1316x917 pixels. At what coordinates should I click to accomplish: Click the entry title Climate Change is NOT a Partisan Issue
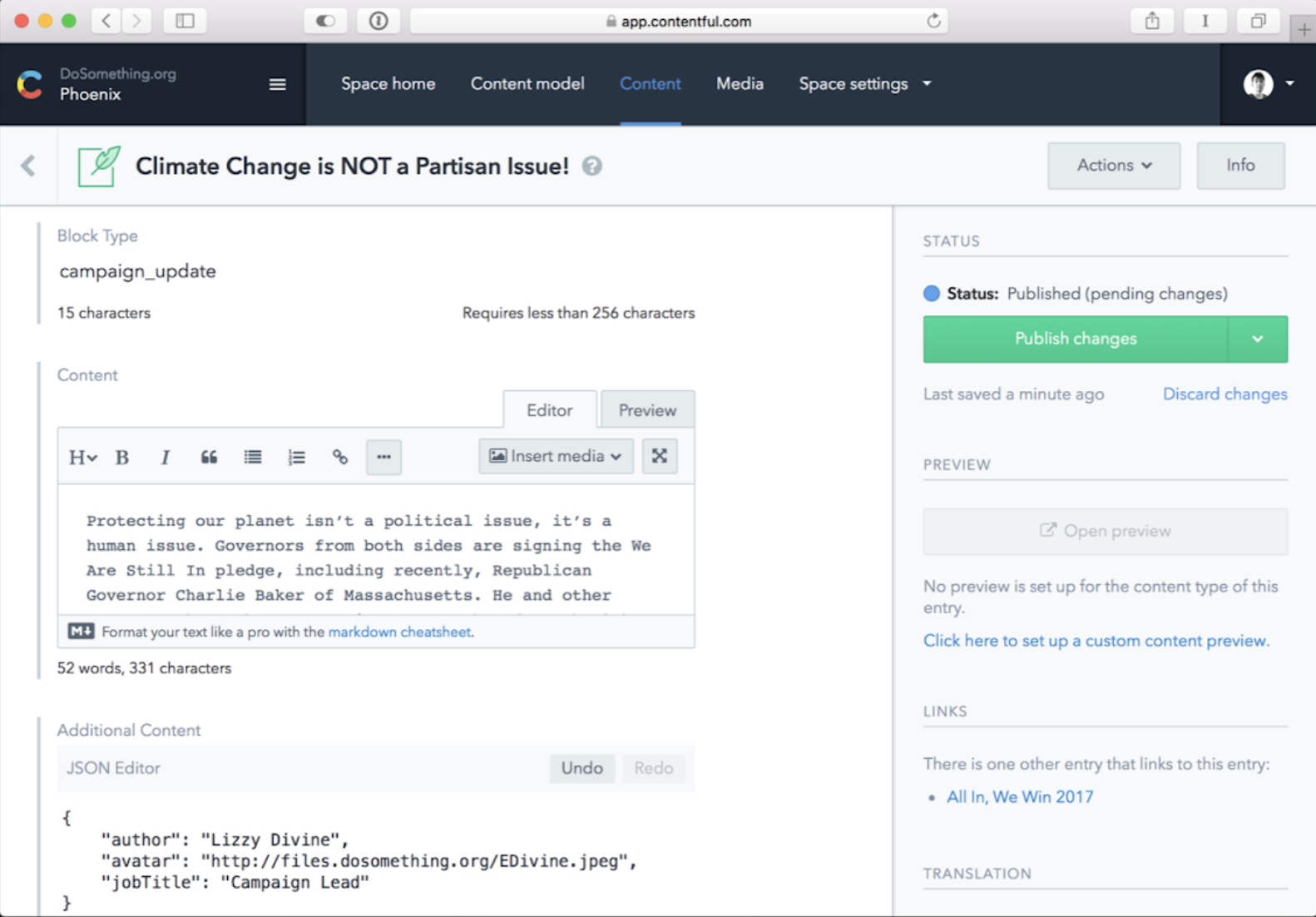tap(352, 166)
